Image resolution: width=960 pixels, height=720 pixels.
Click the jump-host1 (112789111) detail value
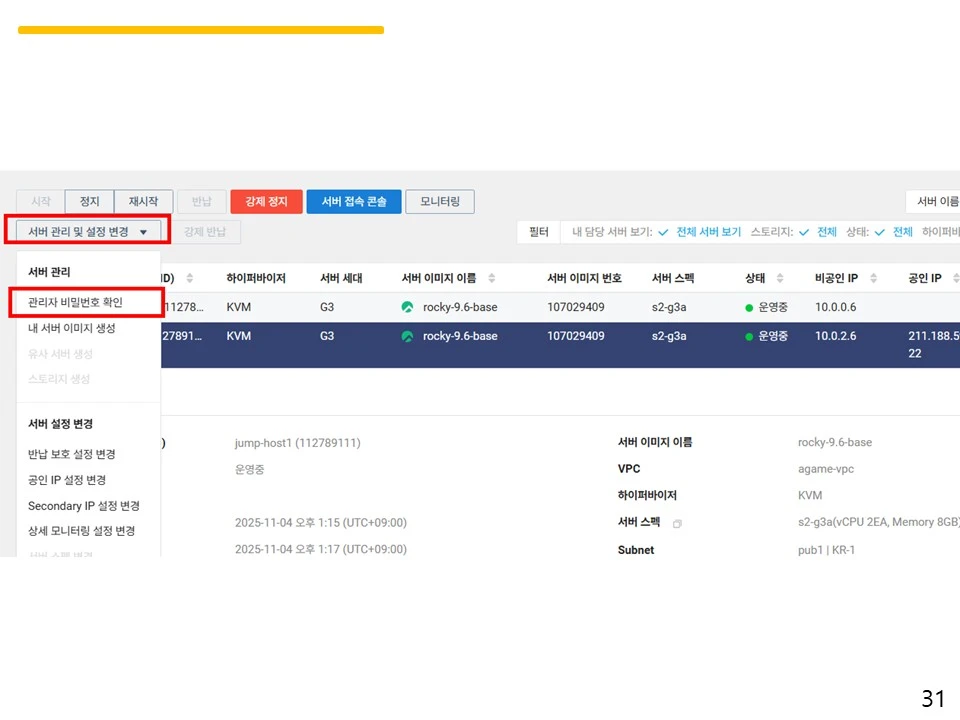[x=298, y=443]
